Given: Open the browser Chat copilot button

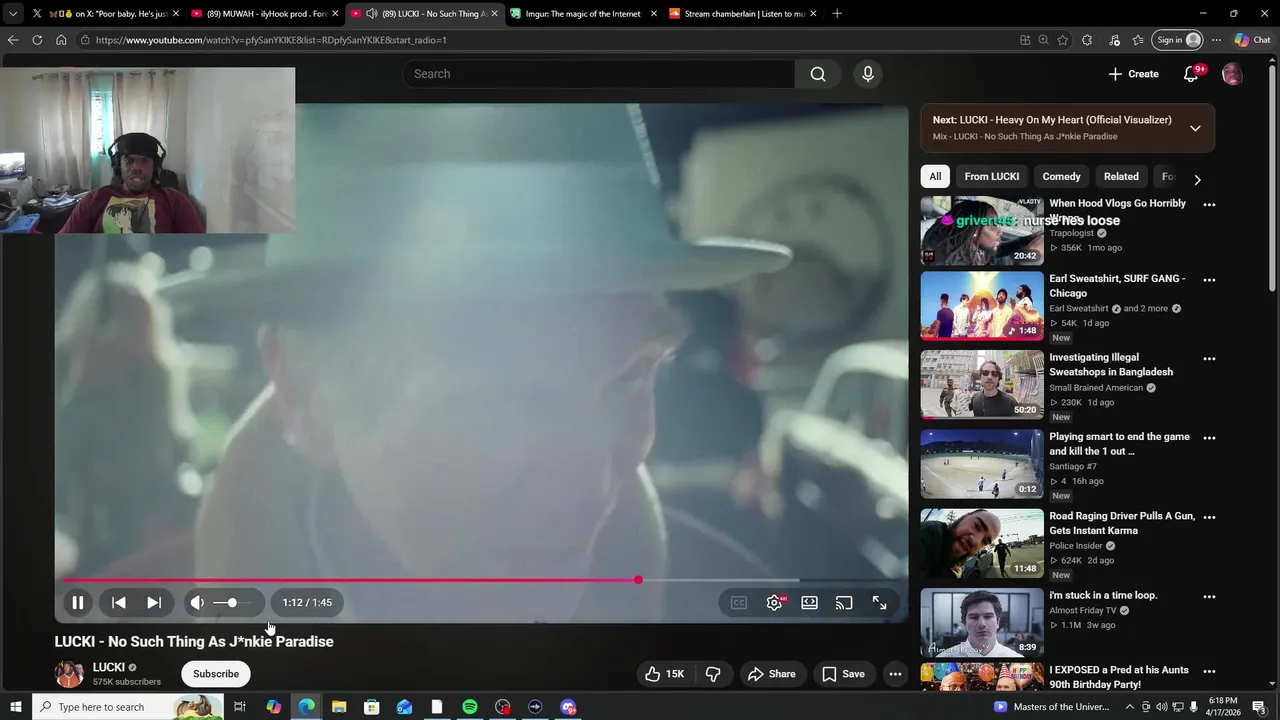Looking at the screenshot, I should coord(1252,40).
